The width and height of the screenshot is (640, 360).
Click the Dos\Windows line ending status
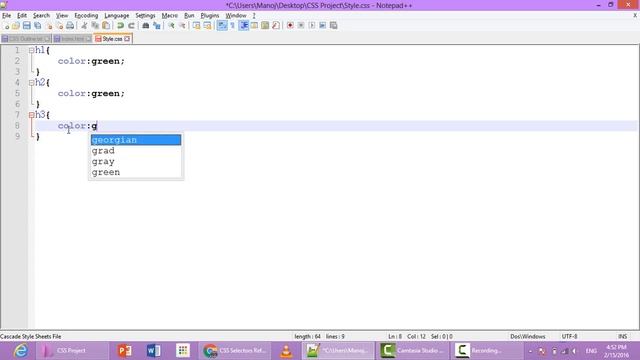point(528,336)
